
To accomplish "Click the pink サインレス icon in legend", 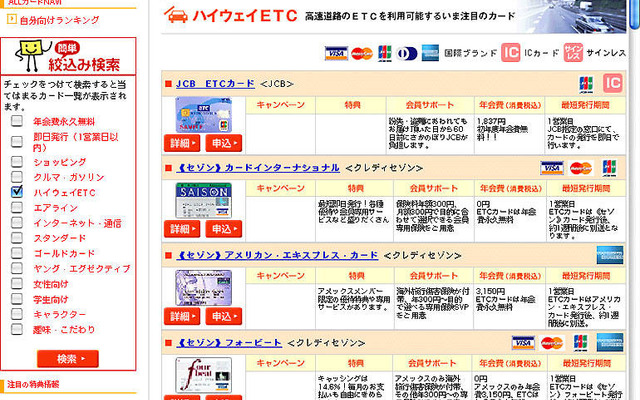I will point(573,53).
